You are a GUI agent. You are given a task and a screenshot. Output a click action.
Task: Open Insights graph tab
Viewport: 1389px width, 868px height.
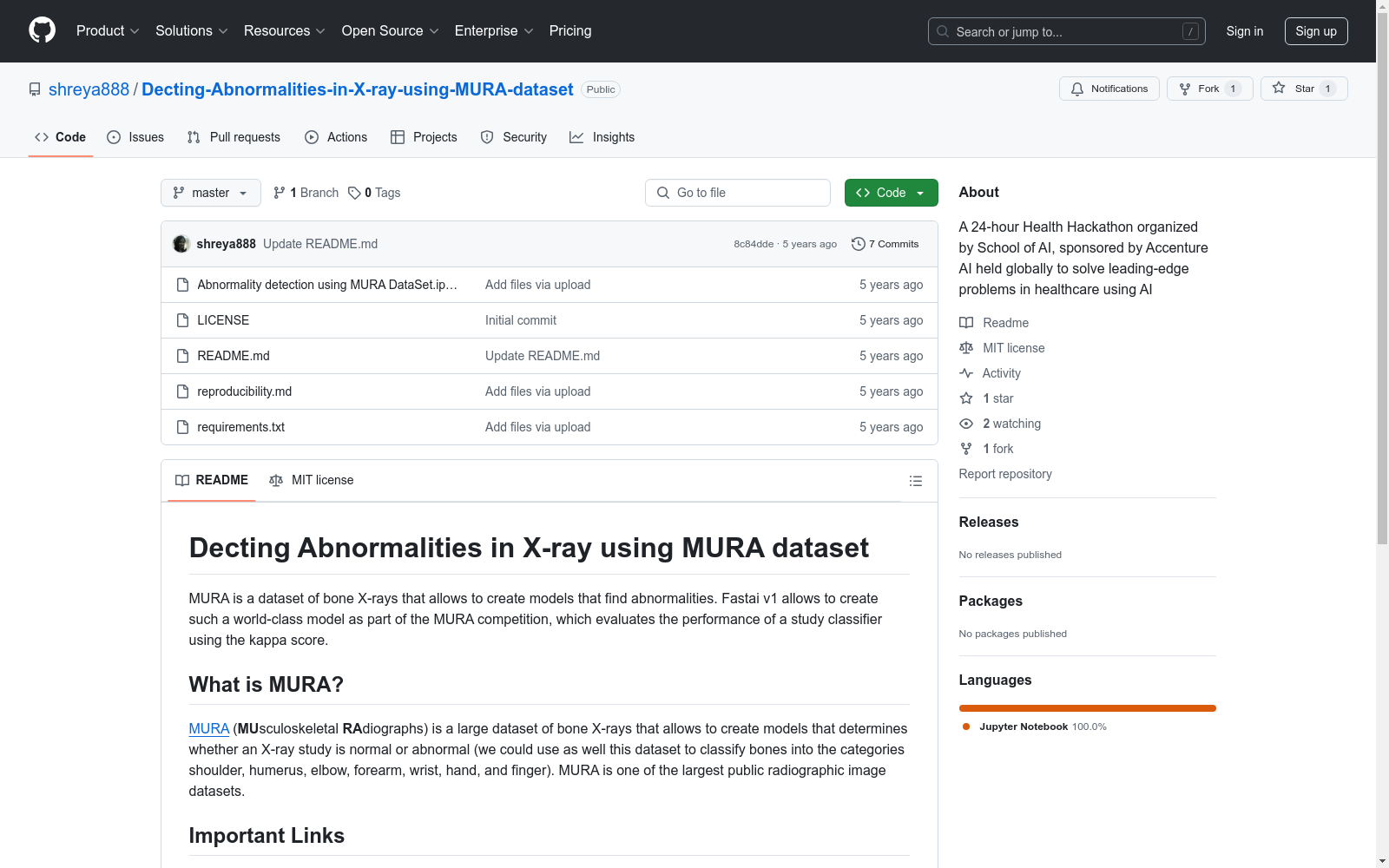click(x=602, y=137)
